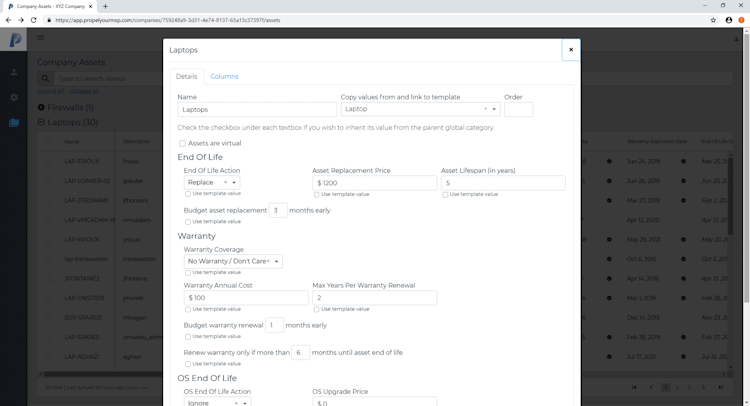Screen dimensions: 750x406
Task: Click the Name text field
Action: click(x=257, y=109)
